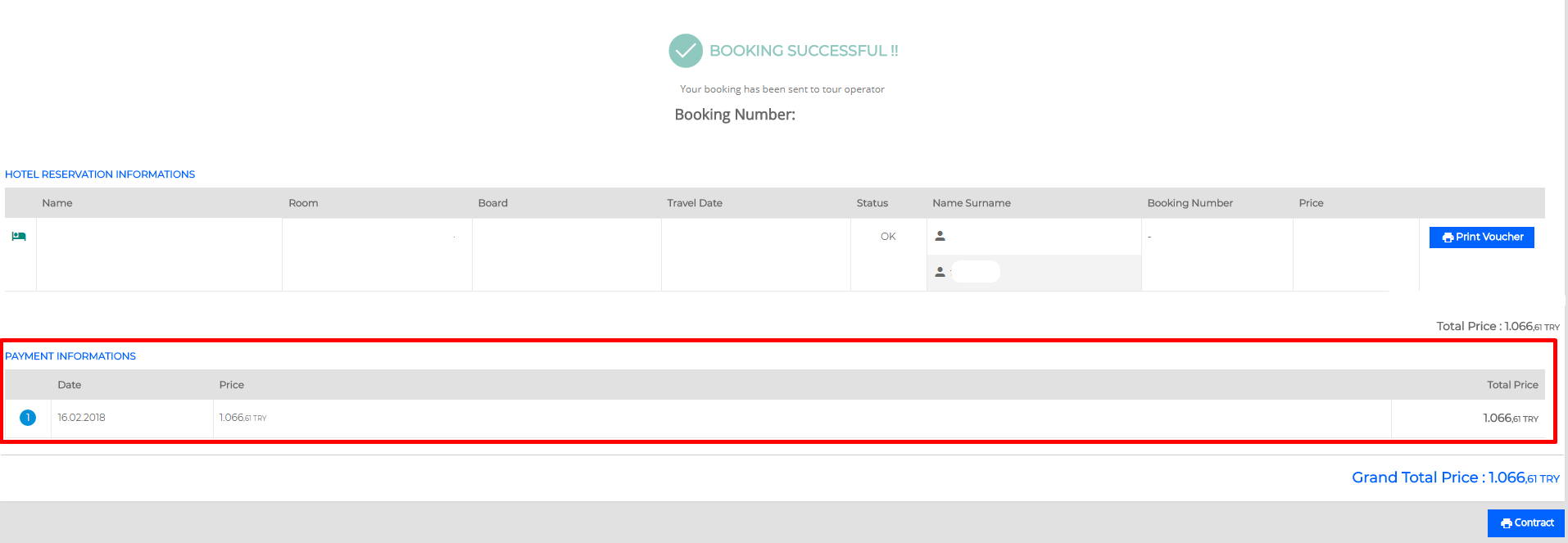Click the Hotel Reservation Informations heading
Screen dimensions: 1568x543
(100, 174)
